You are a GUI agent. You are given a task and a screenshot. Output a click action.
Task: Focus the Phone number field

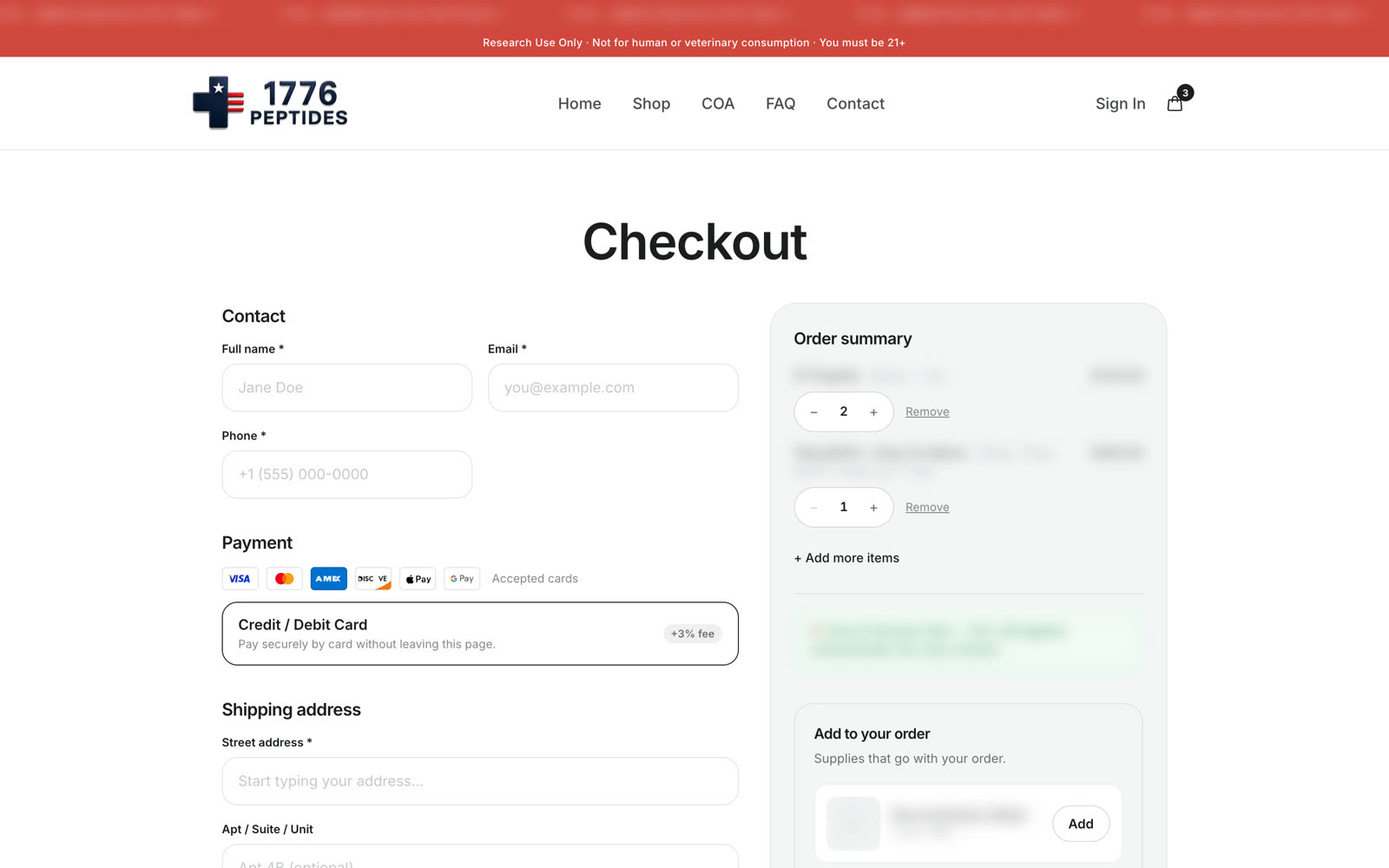(347, 475)
